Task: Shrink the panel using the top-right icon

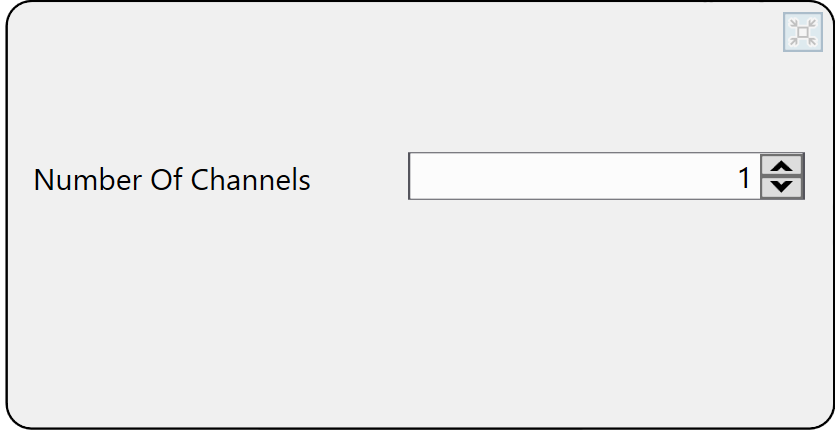Action: tap(802, 33)
